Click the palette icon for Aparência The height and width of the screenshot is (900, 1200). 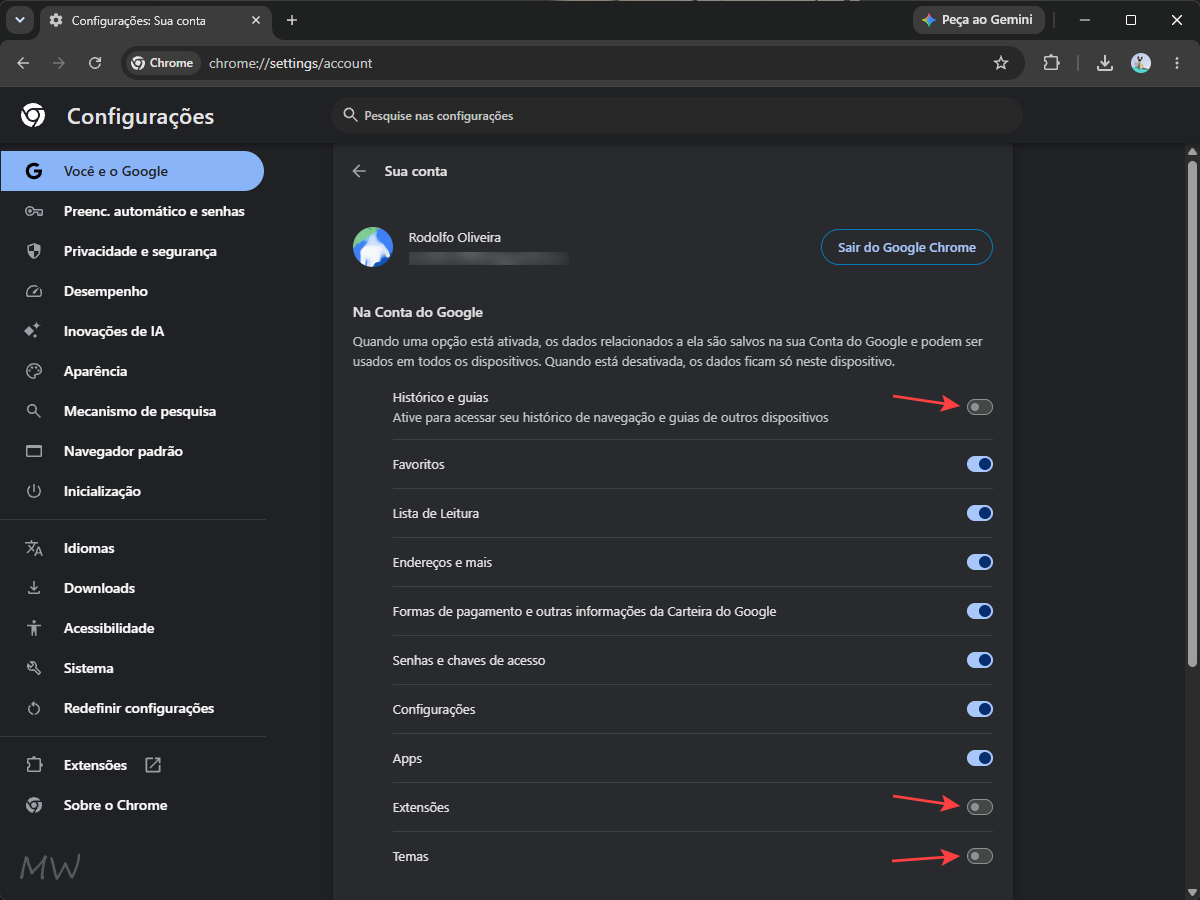pos(34,371)
